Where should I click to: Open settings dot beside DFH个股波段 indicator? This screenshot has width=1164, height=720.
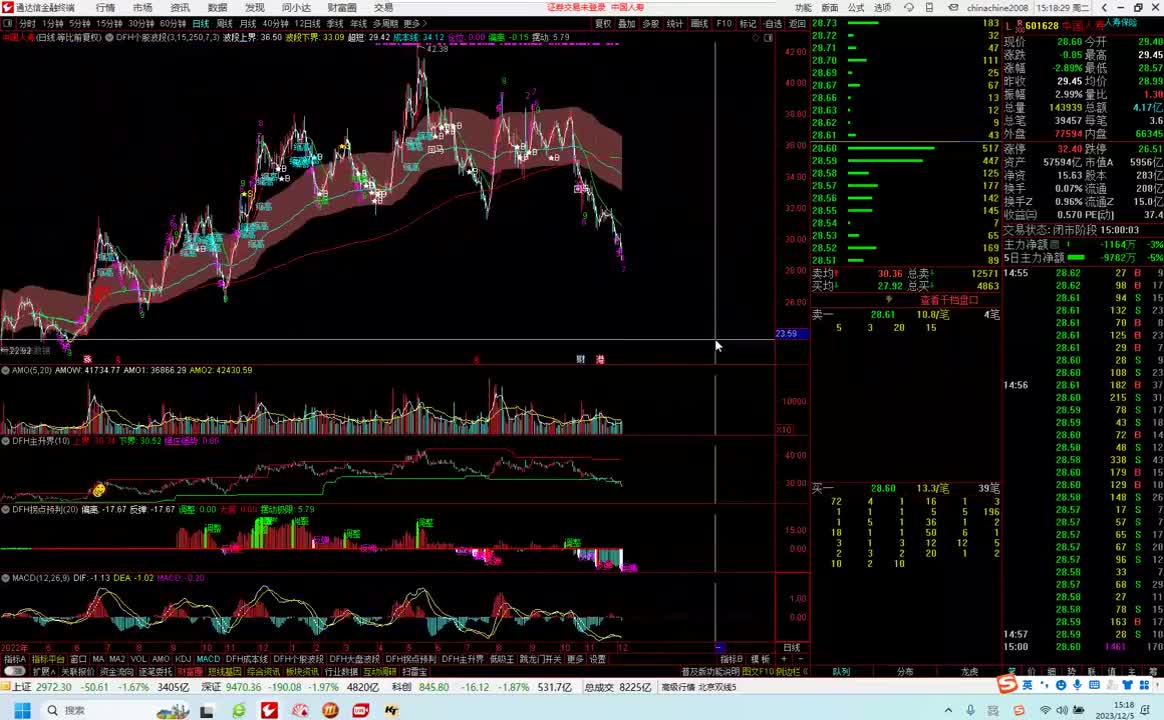point(109,37)
